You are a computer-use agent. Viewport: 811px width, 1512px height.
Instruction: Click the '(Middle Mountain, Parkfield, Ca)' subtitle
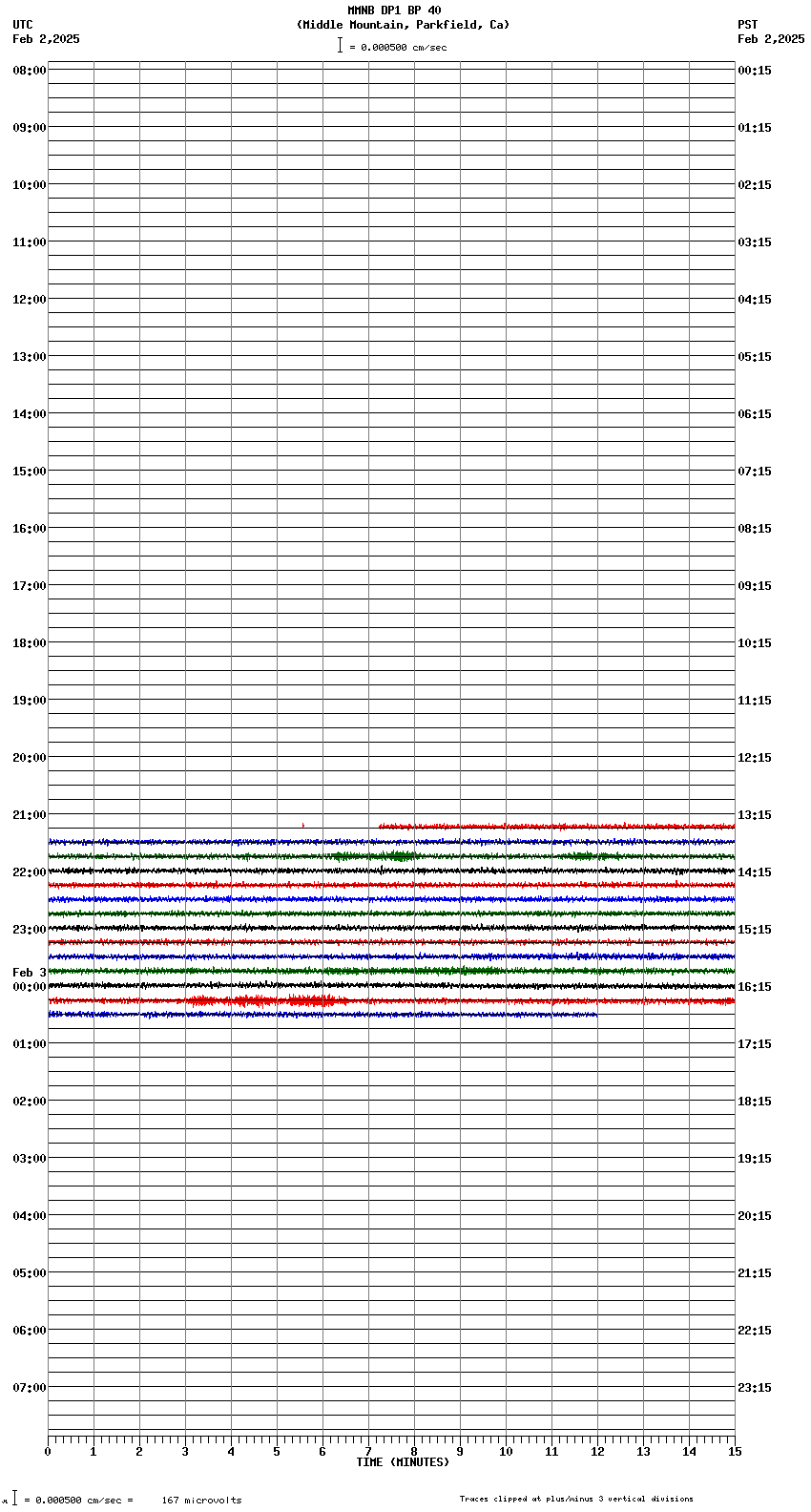[x=403, y=25]
